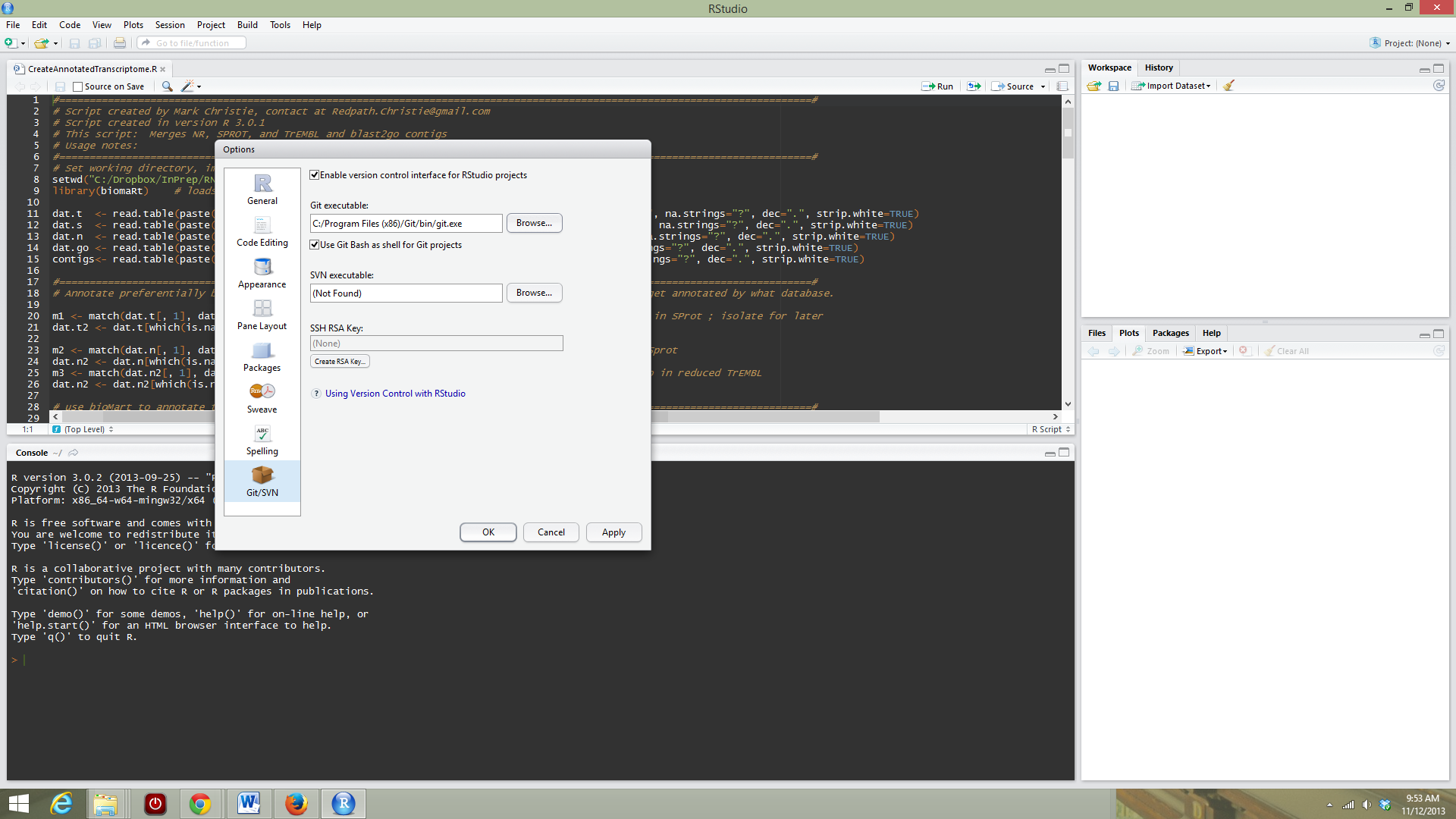Click OK in the Options dialog
Screen dimensions: 1456x819
pyautogui.click(x=488, y=532)
